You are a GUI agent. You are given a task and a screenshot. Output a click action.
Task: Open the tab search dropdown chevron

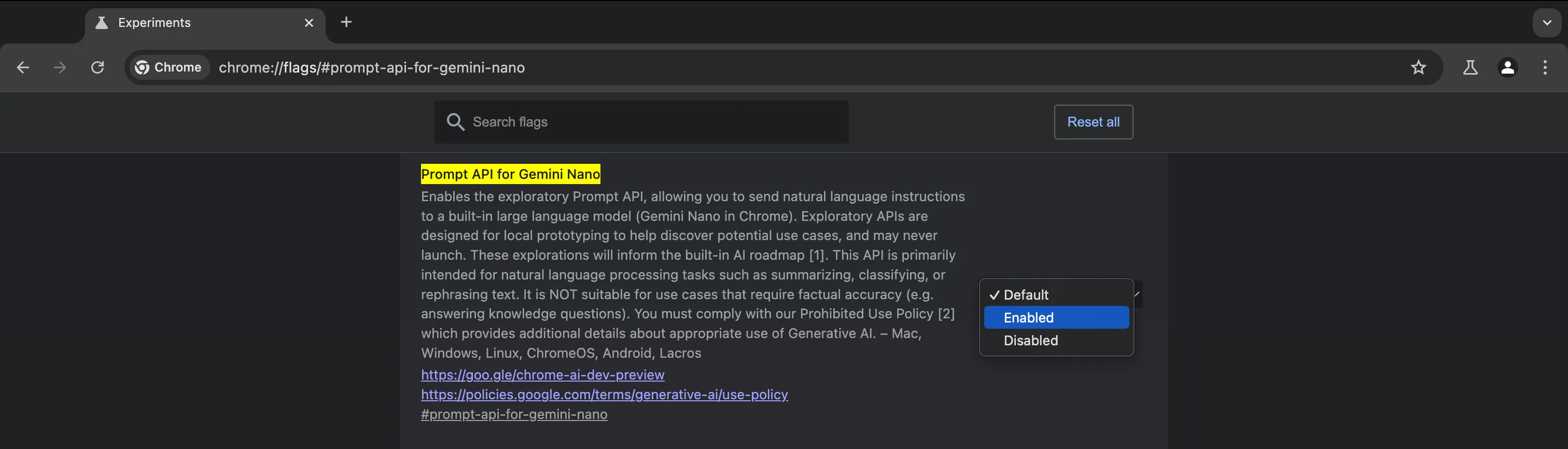[1547, 22]
